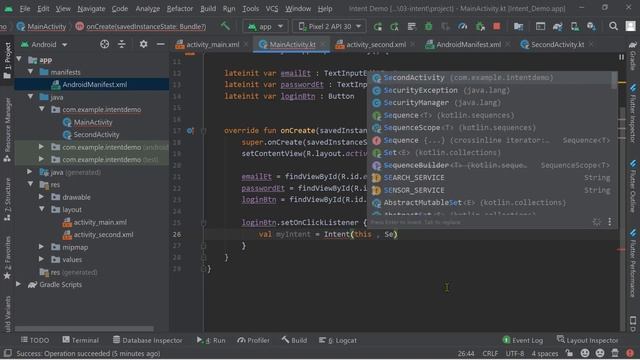Open the Database Inspector tool window
Image resolution: width=640 pixels, height=360 pixels.
(x=147, y=340)
